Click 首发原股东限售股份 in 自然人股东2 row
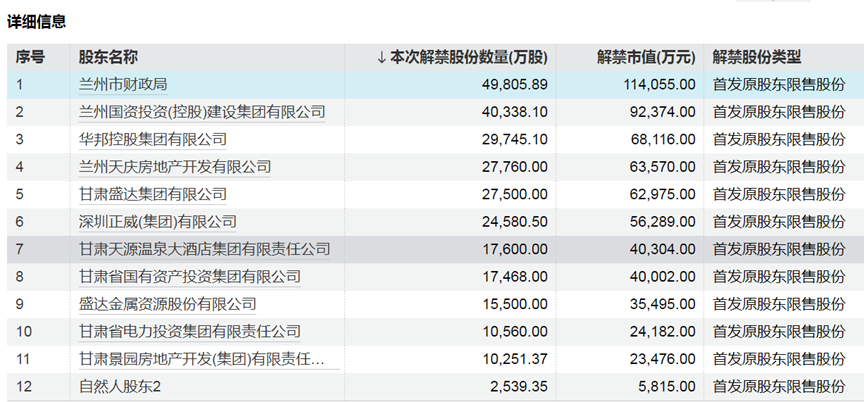Viewport: 864px width, 402px height. coord(779,387)
